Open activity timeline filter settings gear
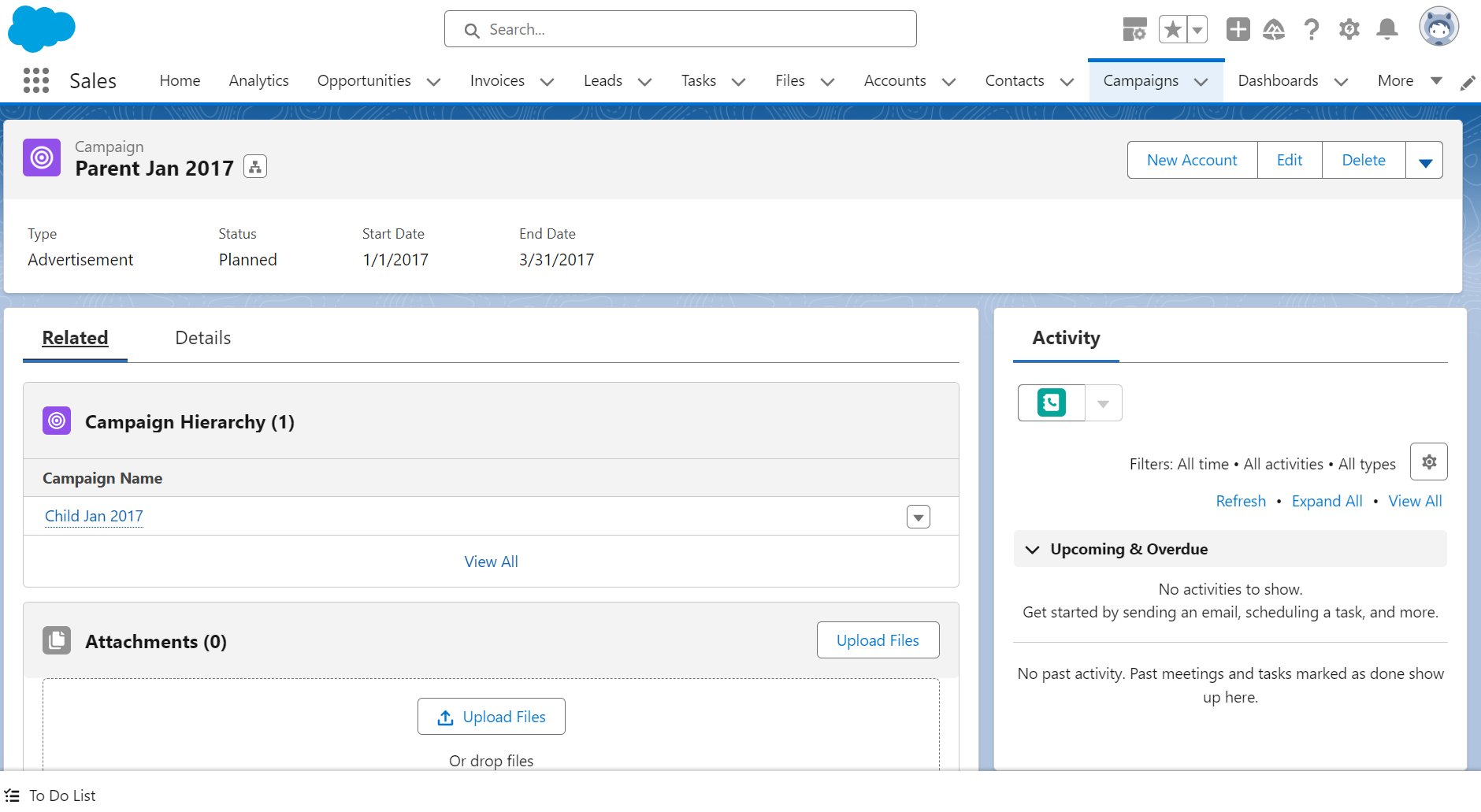Image resolution: width=1481 pixels, height=812 pixels. (x=1428, y=462)
